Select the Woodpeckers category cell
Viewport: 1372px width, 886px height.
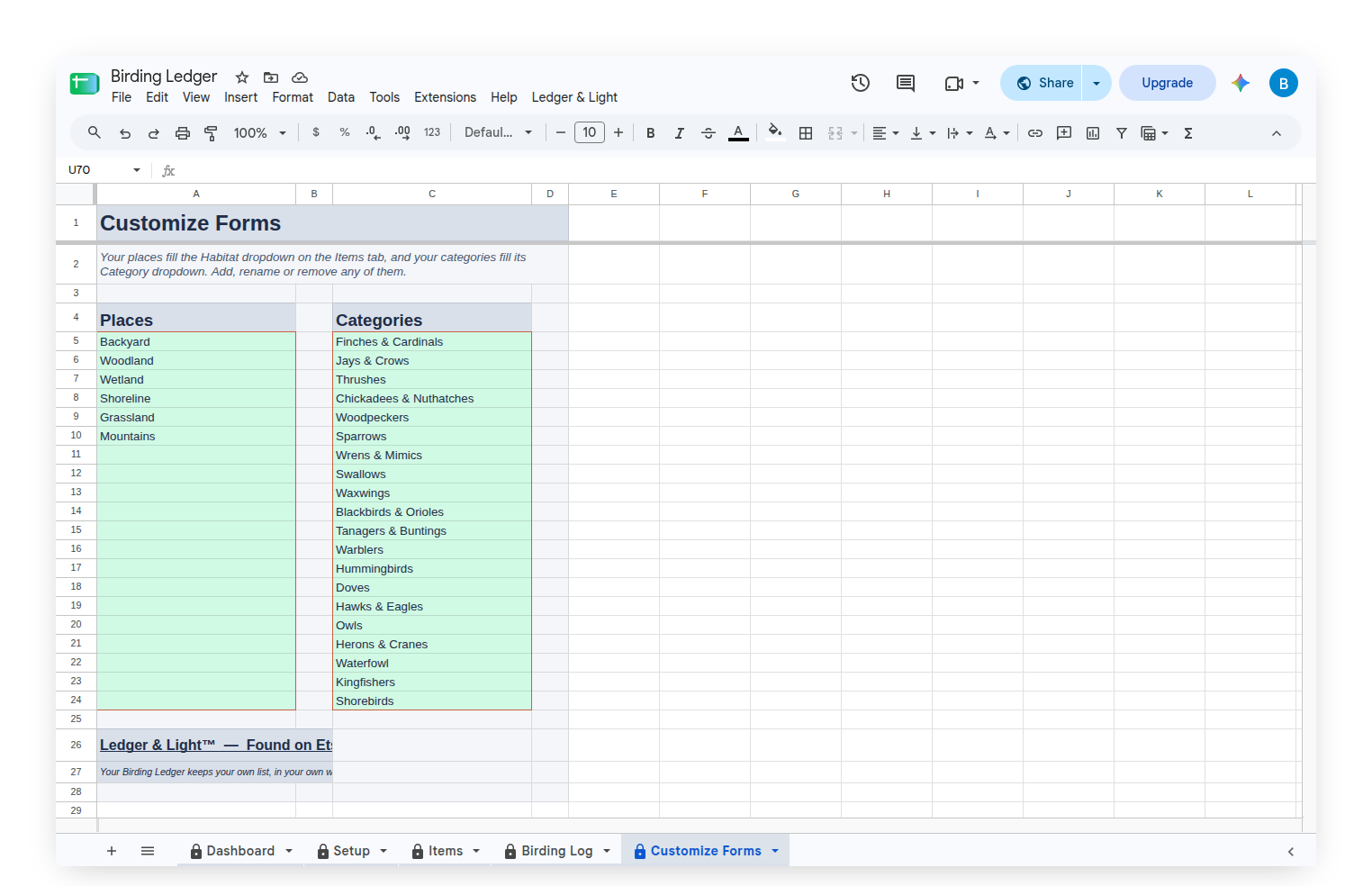pos(432,418)
